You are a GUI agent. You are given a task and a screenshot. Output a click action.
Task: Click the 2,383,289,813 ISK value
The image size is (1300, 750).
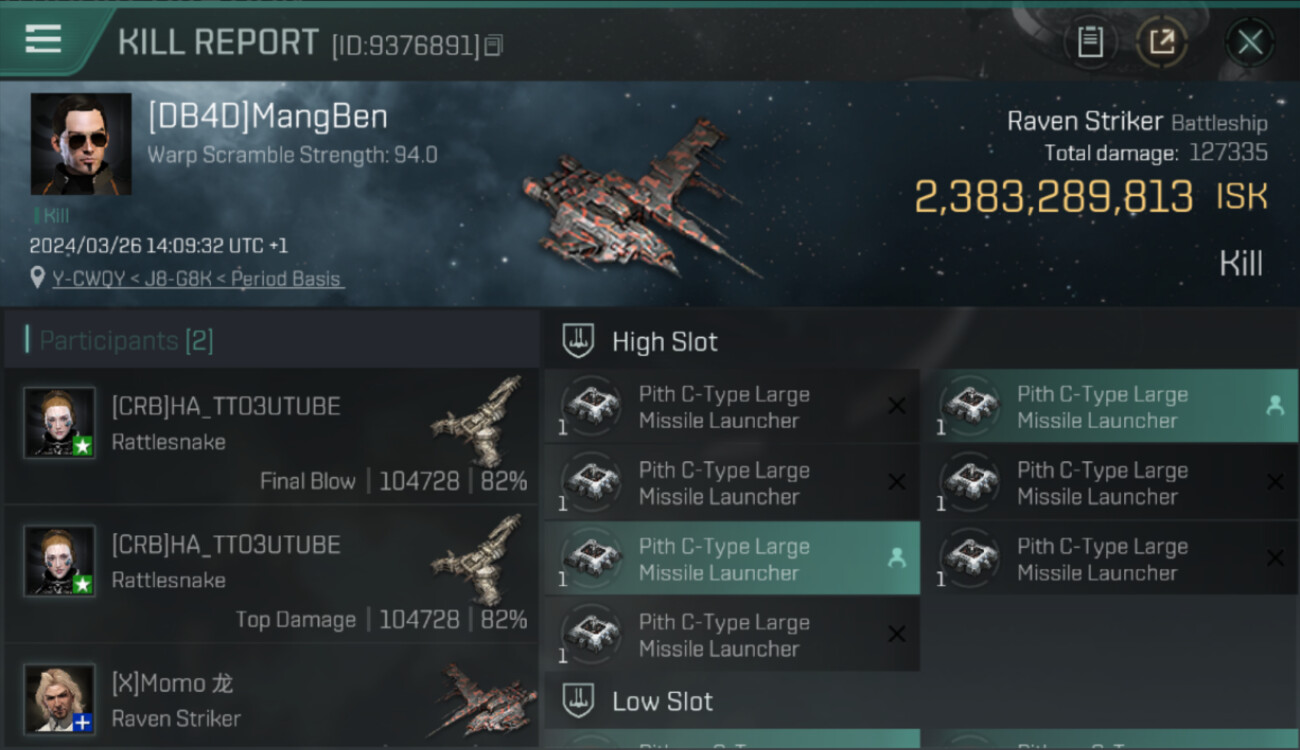(1091, 197)
